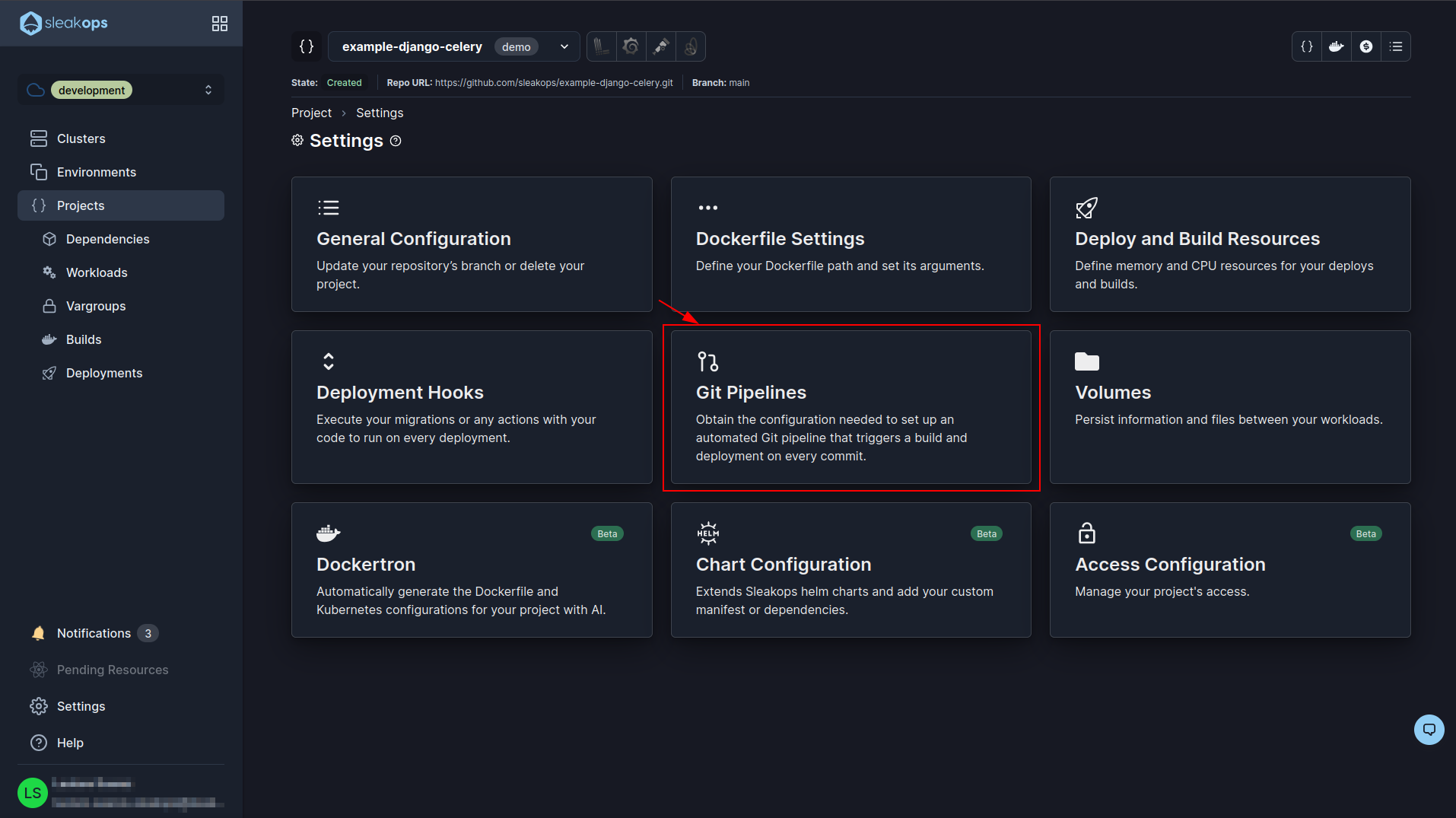Go to Clusters in the sidebar
Viewport: 1456px width, 818px height.
[x=121, y=138]
